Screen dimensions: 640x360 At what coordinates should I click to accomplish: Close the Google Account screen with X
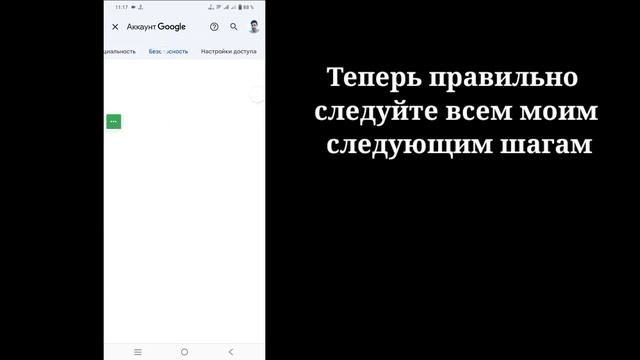click(x=115, y=27)
